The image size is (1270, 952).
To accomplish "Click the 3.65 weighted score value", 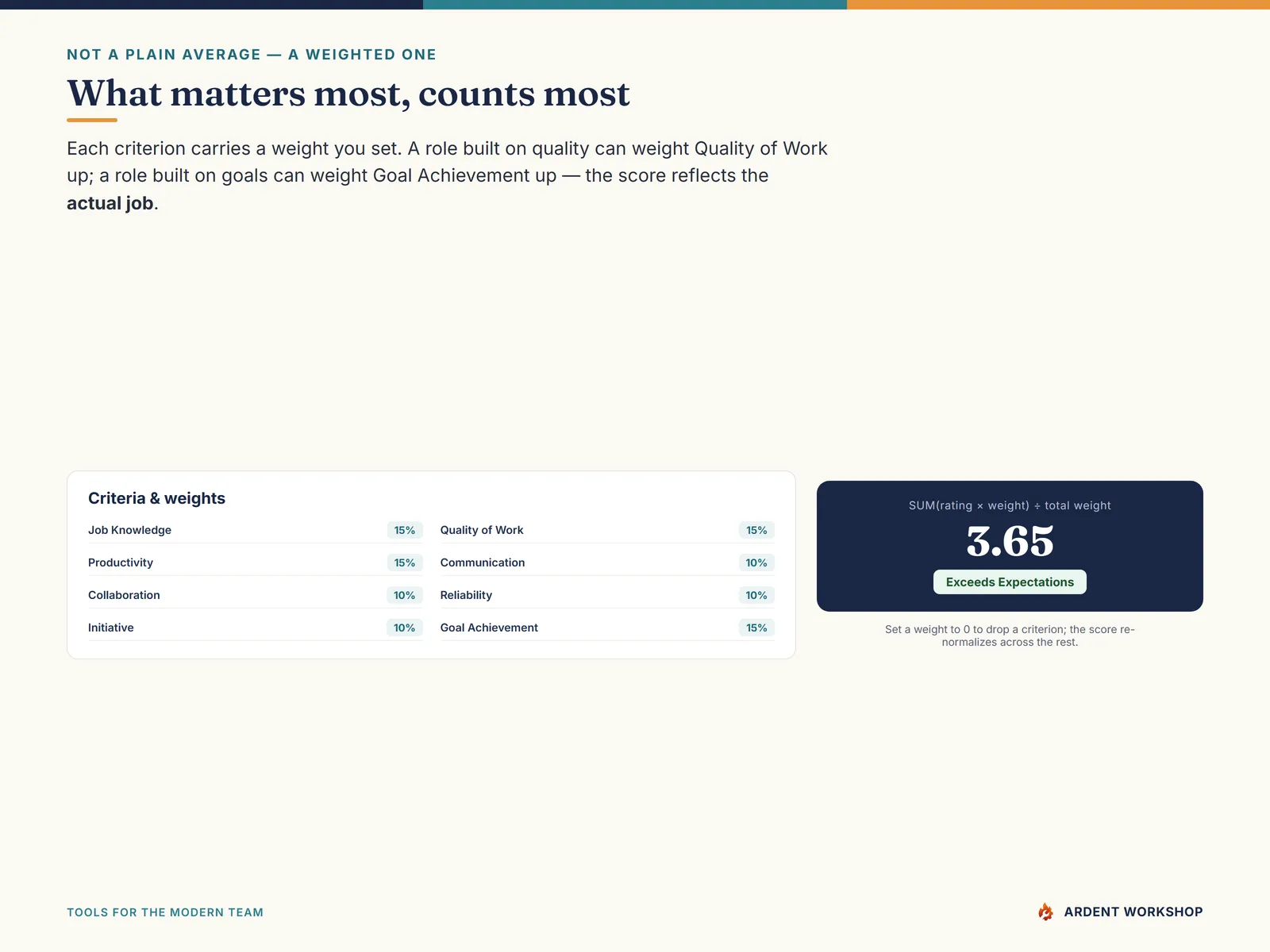I will (x=1010, y=542).
